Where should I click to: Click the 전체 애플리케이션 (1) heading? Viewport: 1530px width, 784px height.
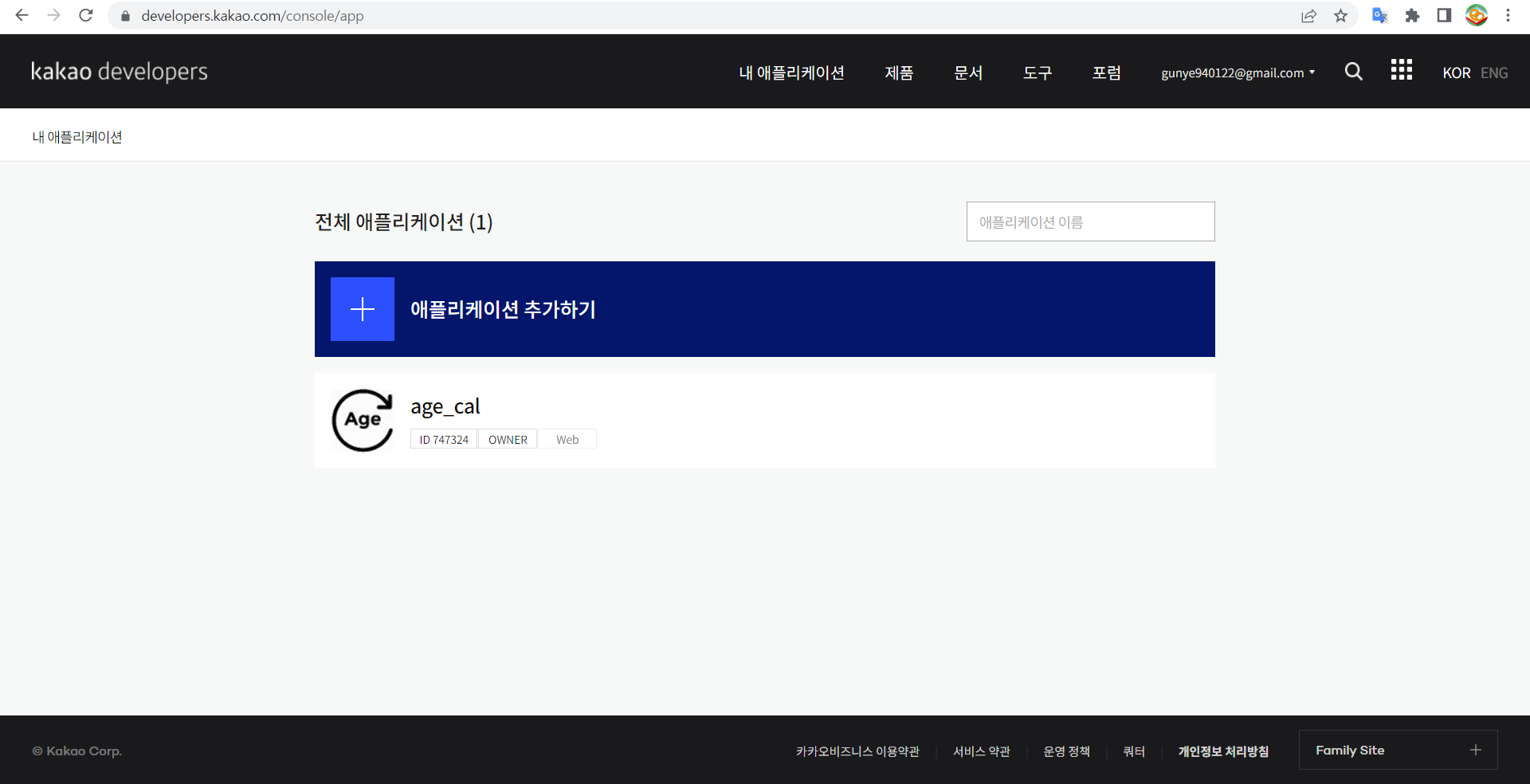coord(404,221)
